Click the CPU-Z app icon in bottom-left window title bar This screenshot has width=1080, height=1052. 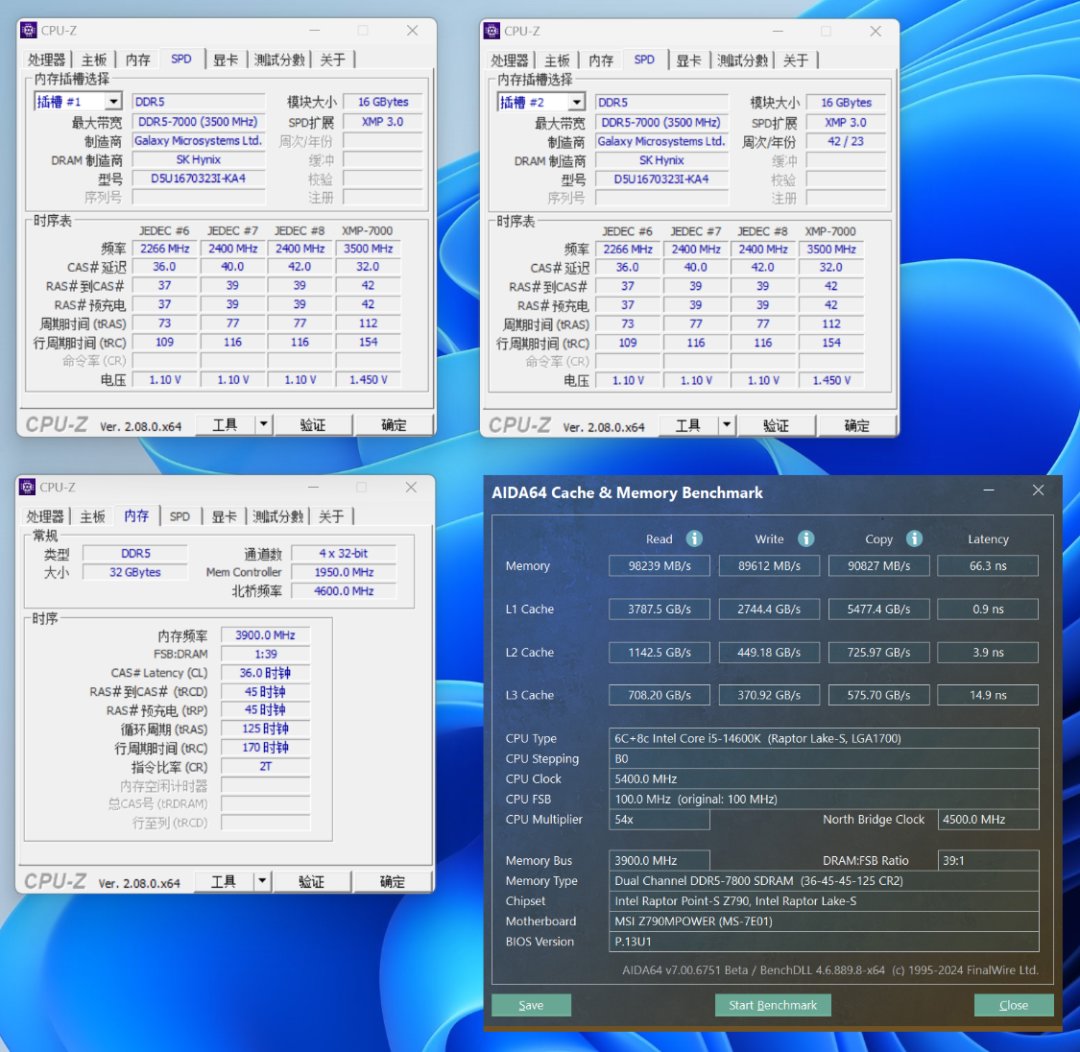pos(27,487)
